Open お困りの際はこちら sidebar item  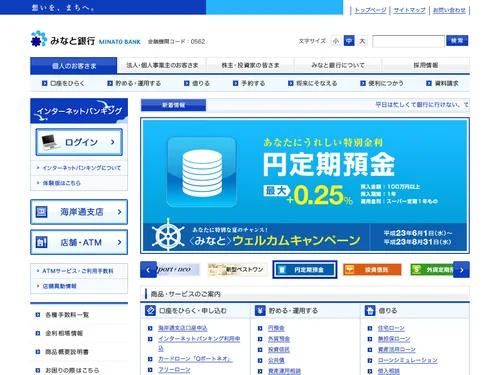click(x=72, y=370)
